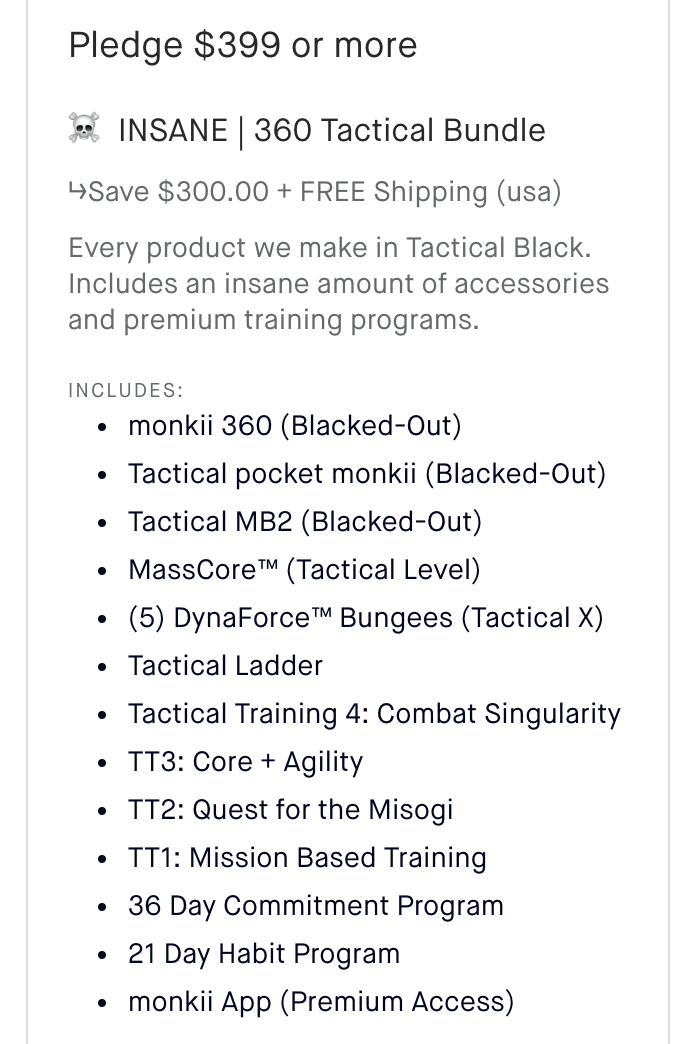
Task: Click monkii App (Premium Access) item
Action: tap(321, 1002)
